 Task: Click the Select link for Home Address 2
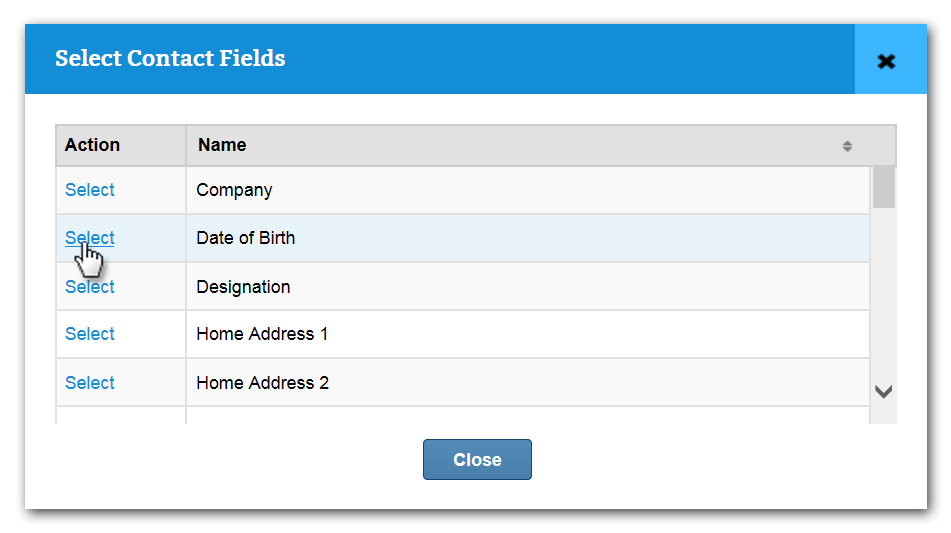pos(90,383)
